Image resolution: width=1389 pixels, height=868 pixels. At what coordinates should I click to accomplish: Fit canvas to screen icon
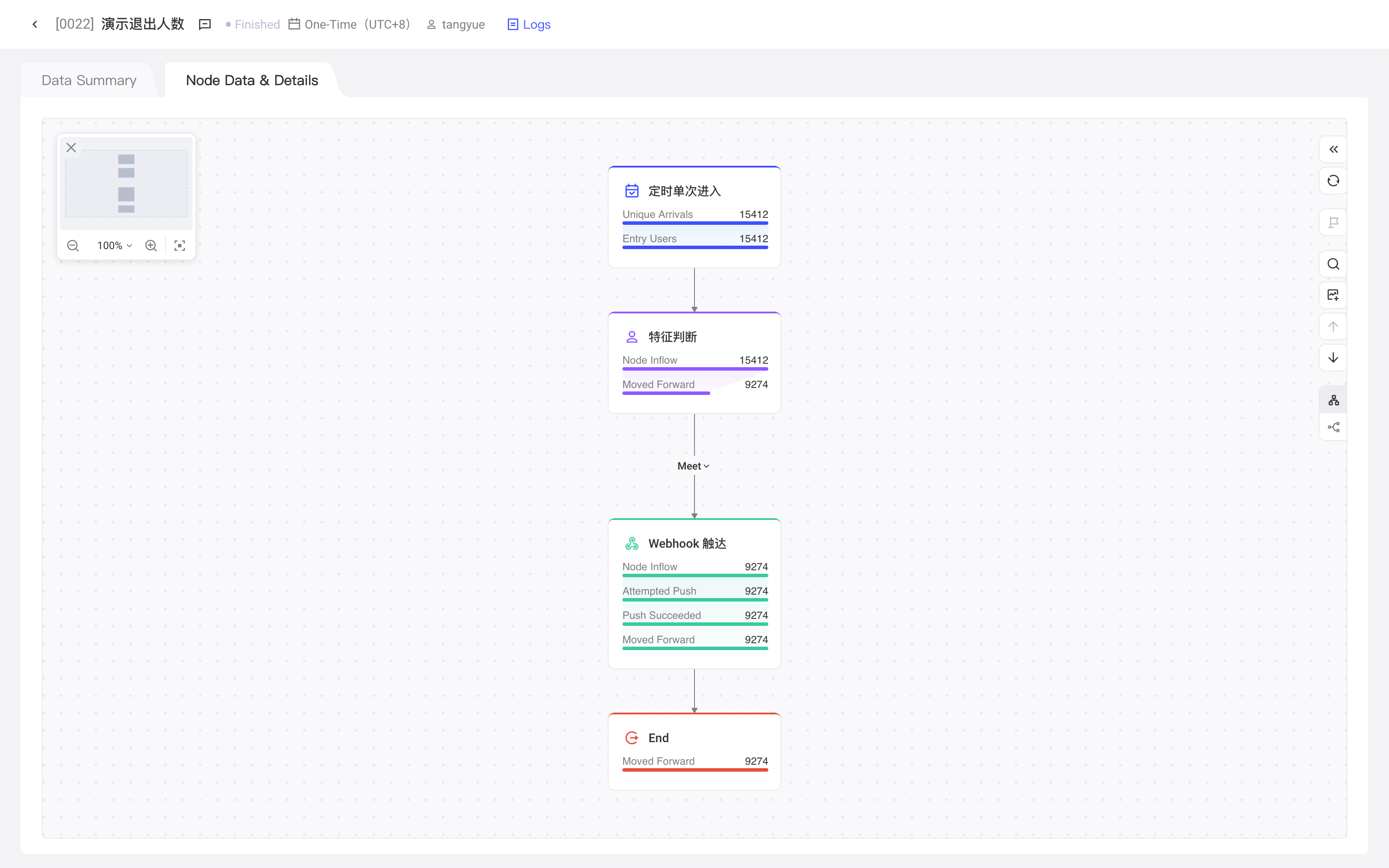pos(180,246)
